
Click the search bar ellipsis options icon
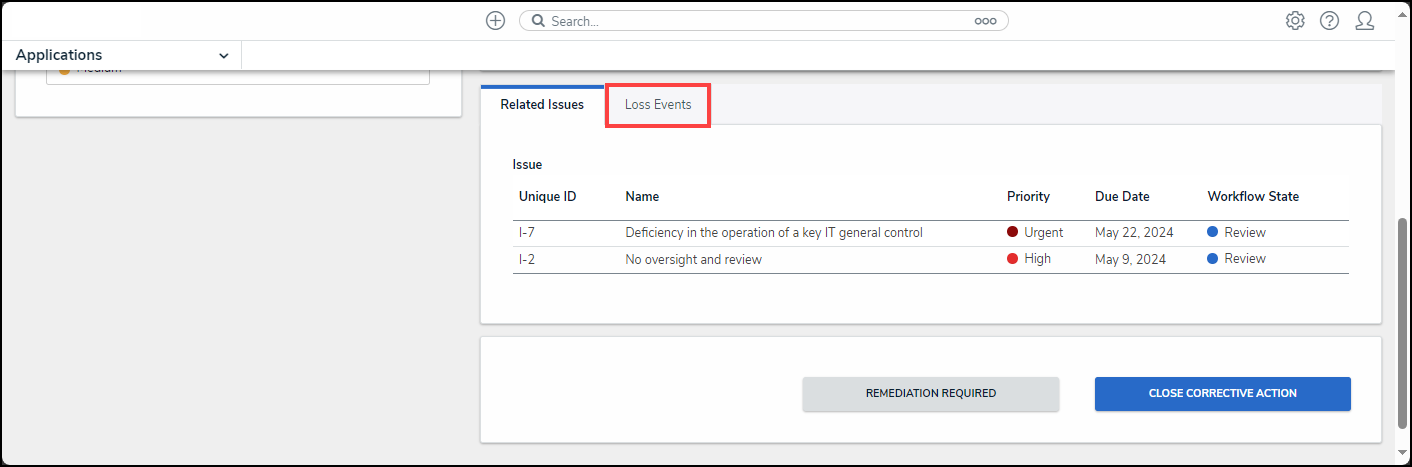(x=985, y=21)
